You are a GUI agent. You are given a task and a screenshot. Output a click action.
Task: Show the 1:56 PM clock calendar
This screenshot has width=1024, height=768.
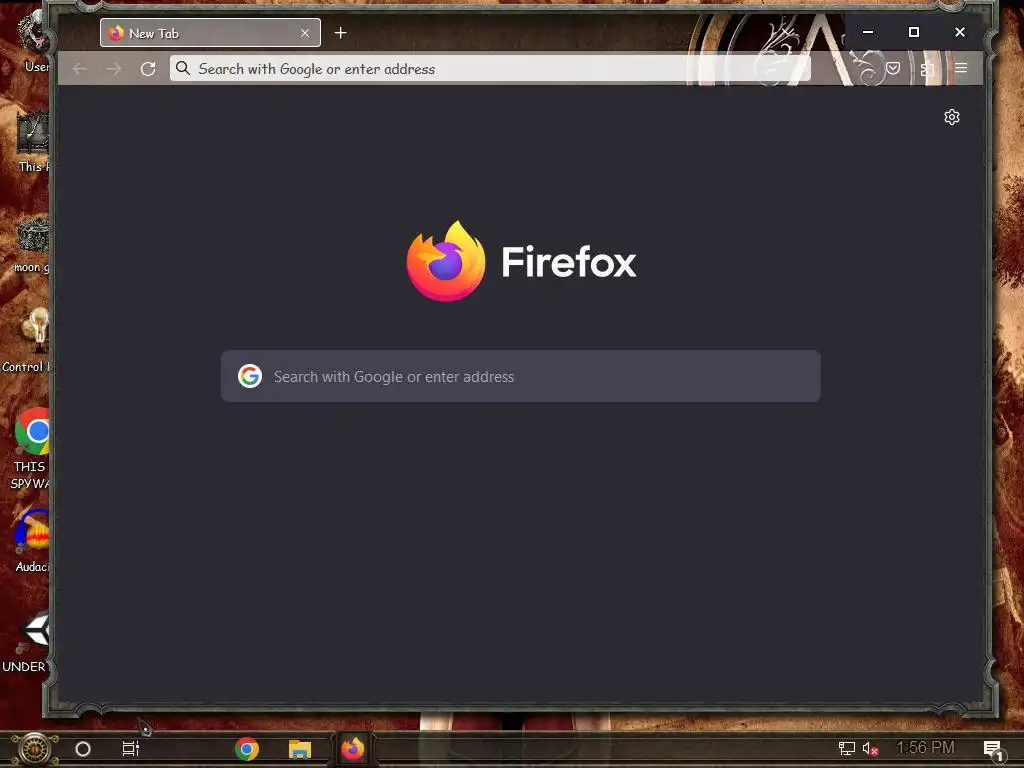[925, 747]
